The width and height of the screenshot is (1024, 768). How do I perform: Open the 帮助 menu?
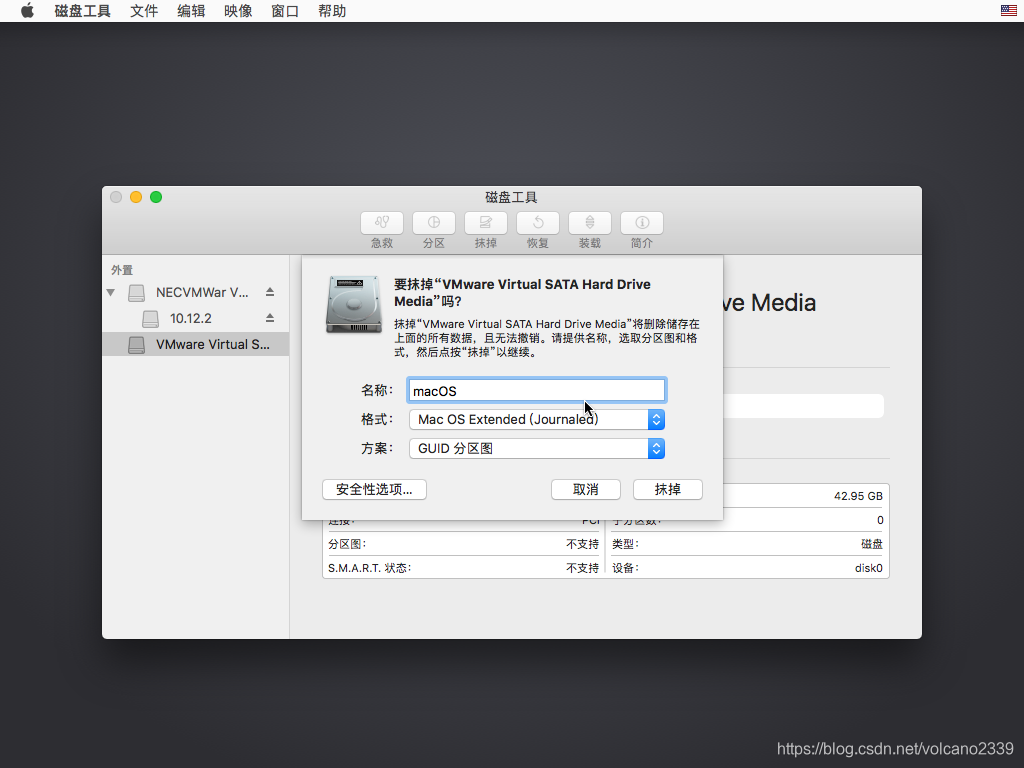(x=332, y=11)
